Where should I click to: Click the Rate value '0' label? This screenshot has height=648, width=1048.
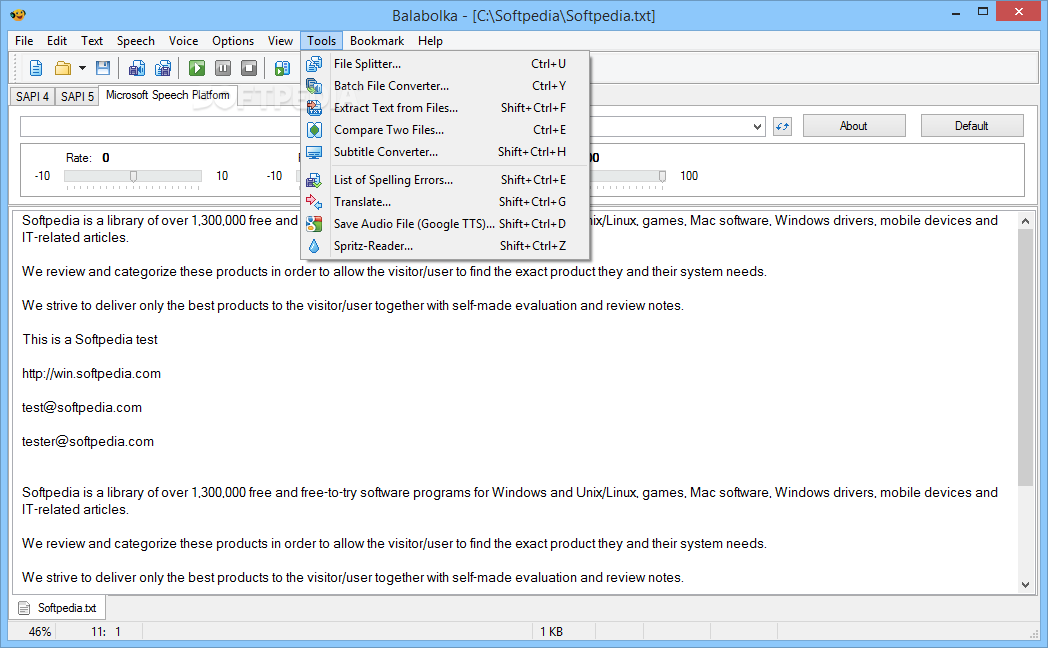tap(106, 158)
